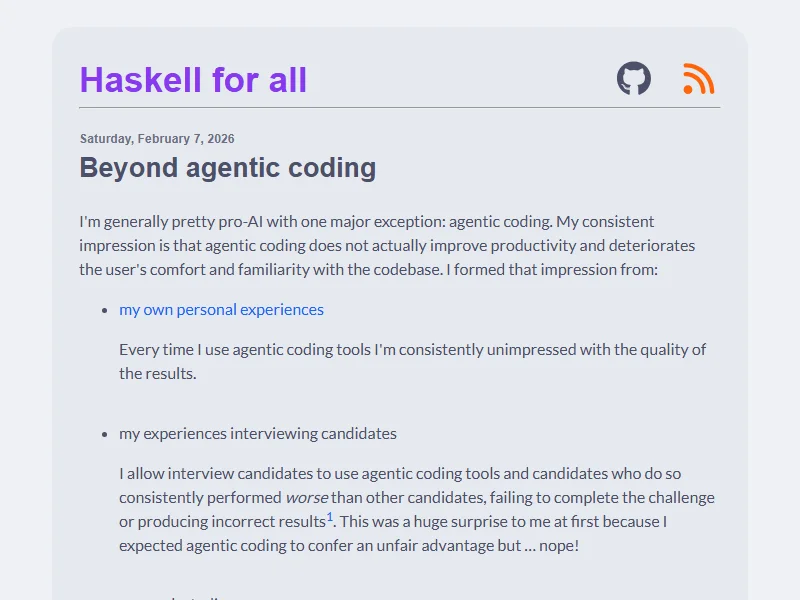Click the bullet dot before "my own personal experiences"

[104, 311]
